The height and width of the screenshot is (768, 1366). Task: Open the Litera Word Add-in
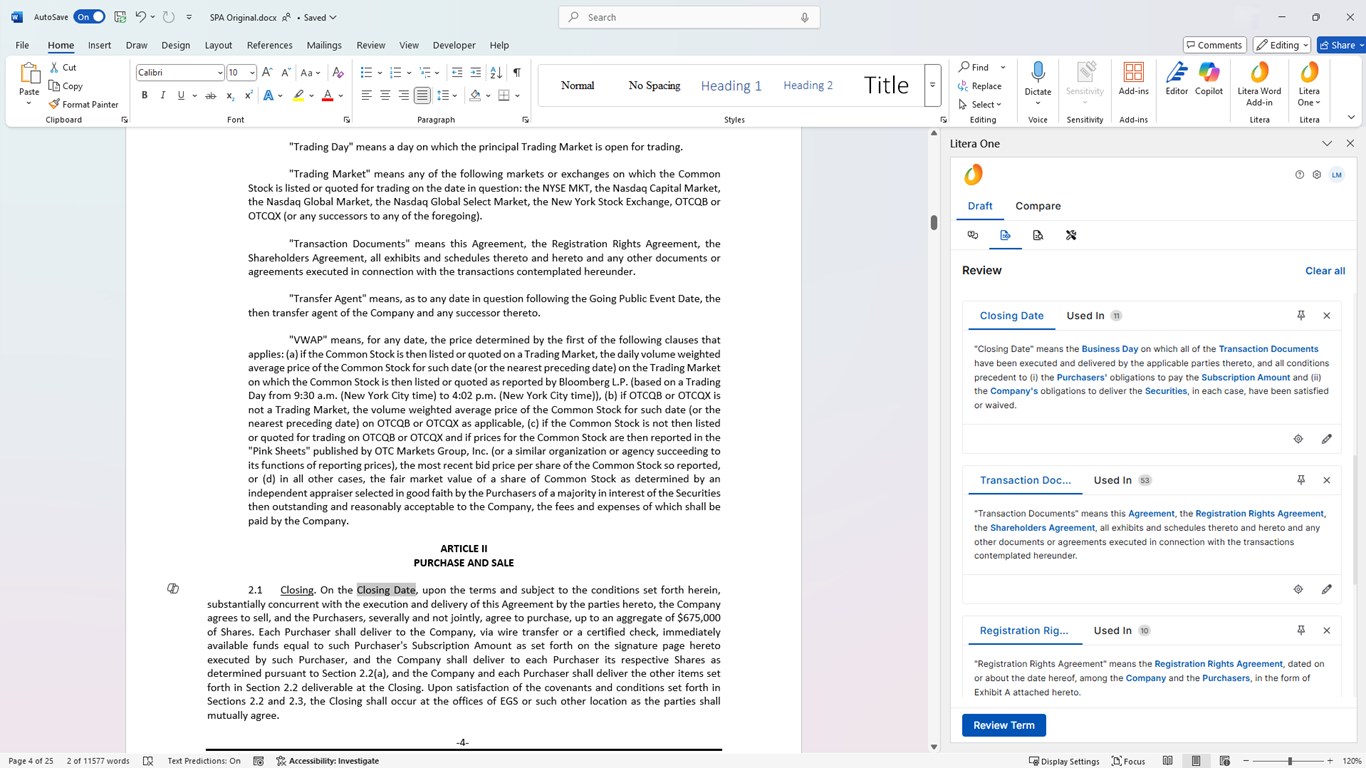pos(1259,83)
